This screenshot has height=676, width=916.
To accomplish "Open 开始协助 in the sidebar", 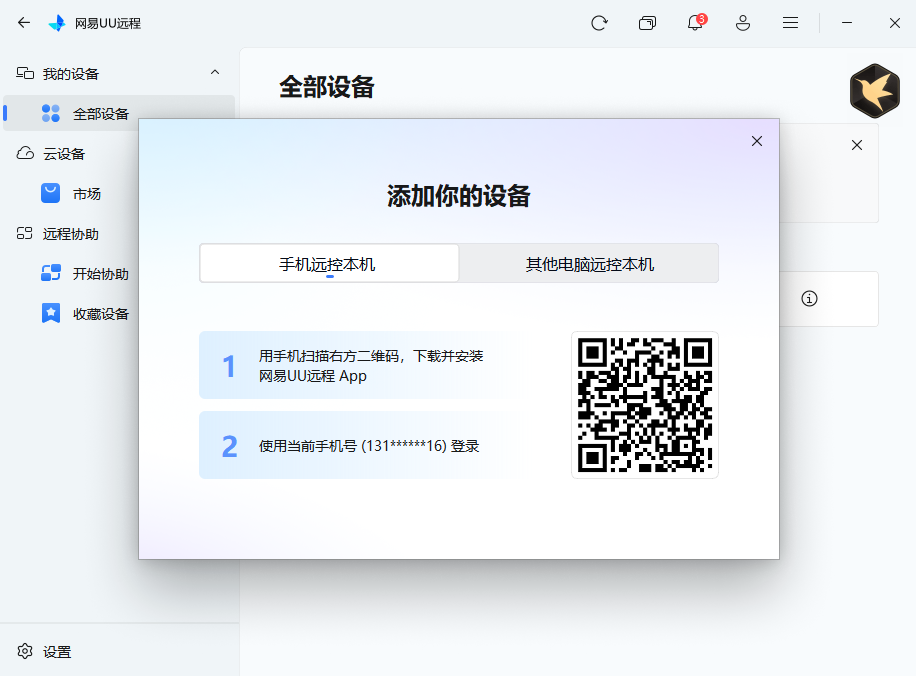I will (x=100, y=274).
